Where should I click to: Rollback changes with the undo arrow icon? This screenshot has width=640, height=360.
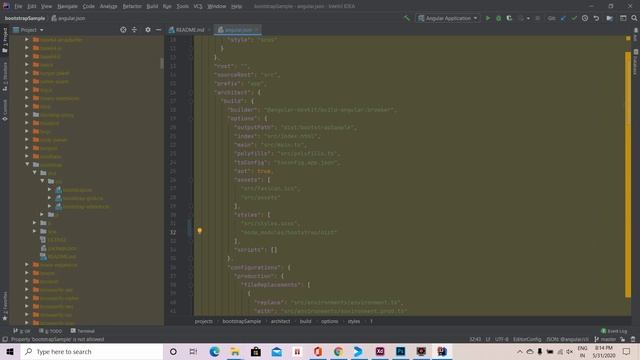click(x=596, y=18)
